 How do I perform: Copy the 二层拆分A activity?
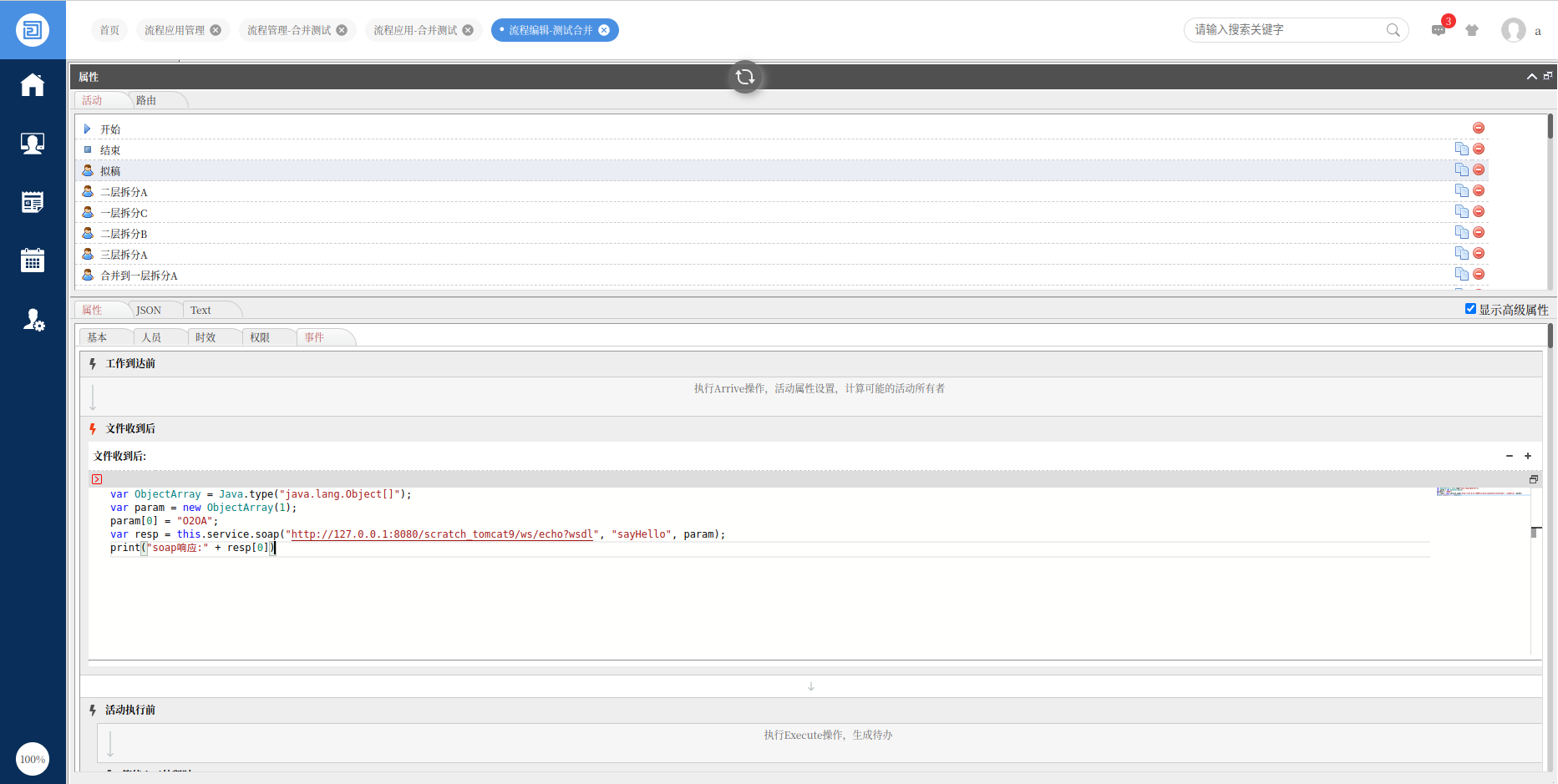pos(1461,190)
